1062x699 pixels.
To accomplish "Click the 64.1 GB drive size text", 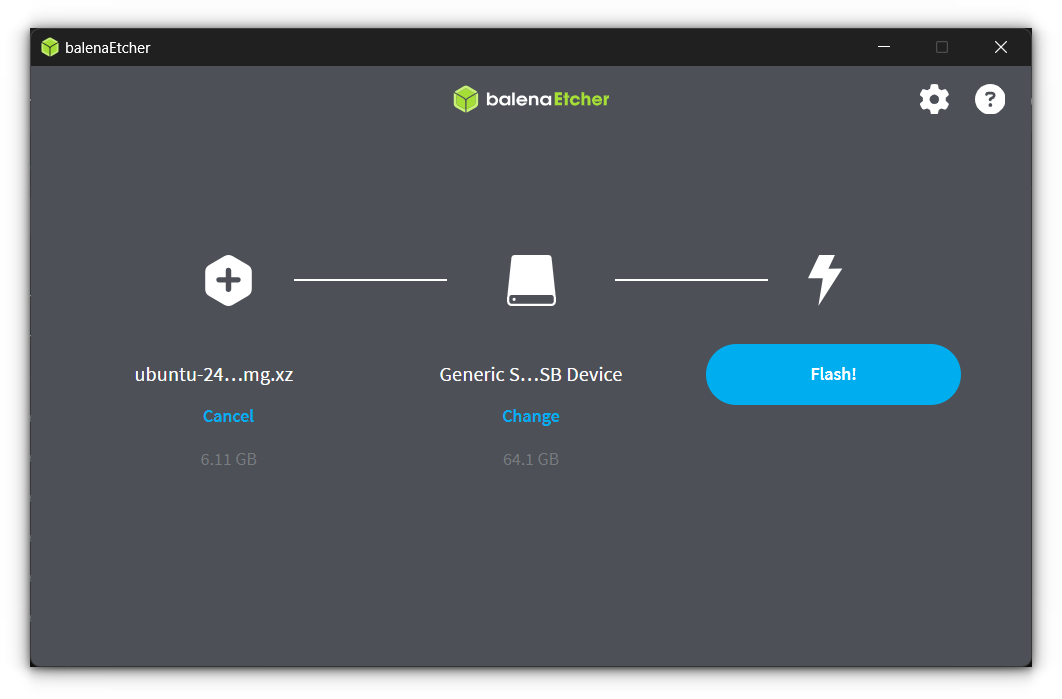I will (530, 460).
